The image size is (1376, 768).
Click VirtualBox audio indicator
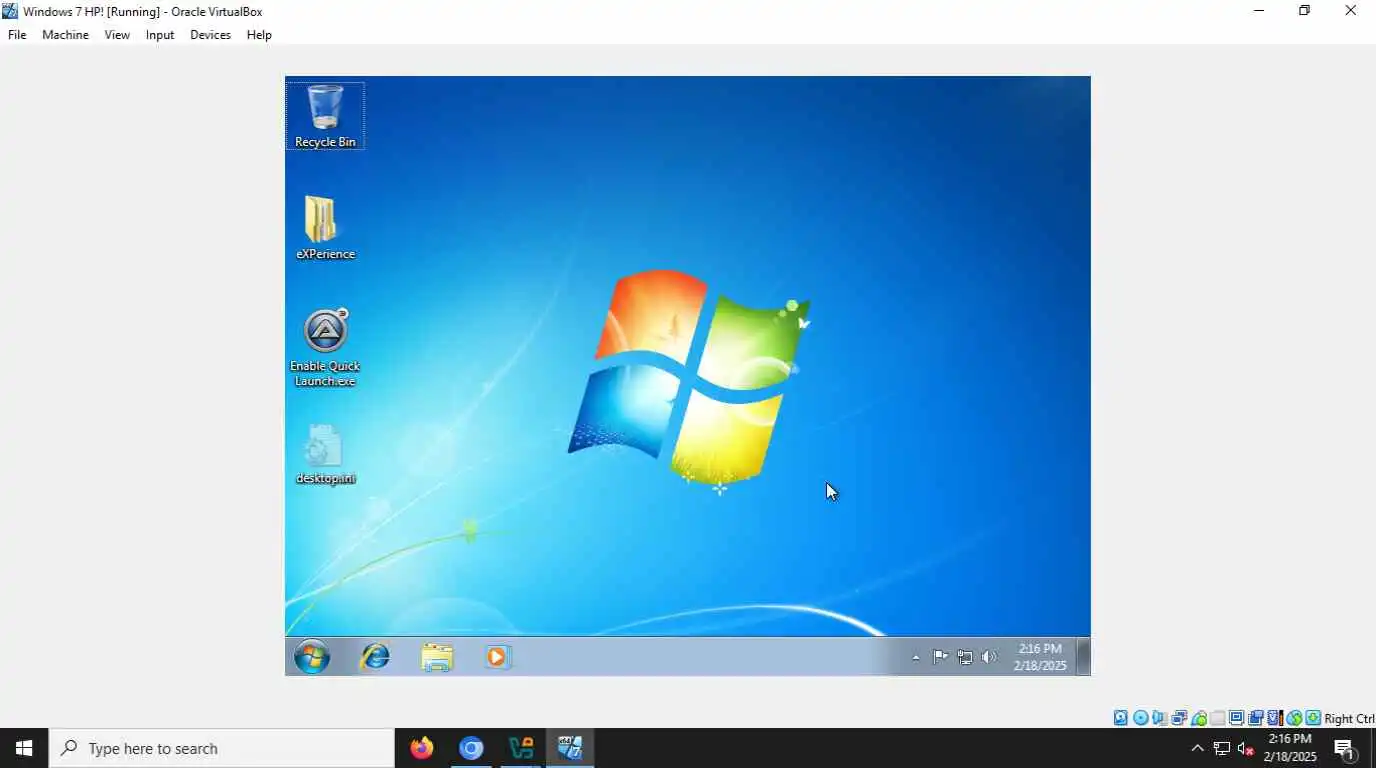pos(1159,718)
